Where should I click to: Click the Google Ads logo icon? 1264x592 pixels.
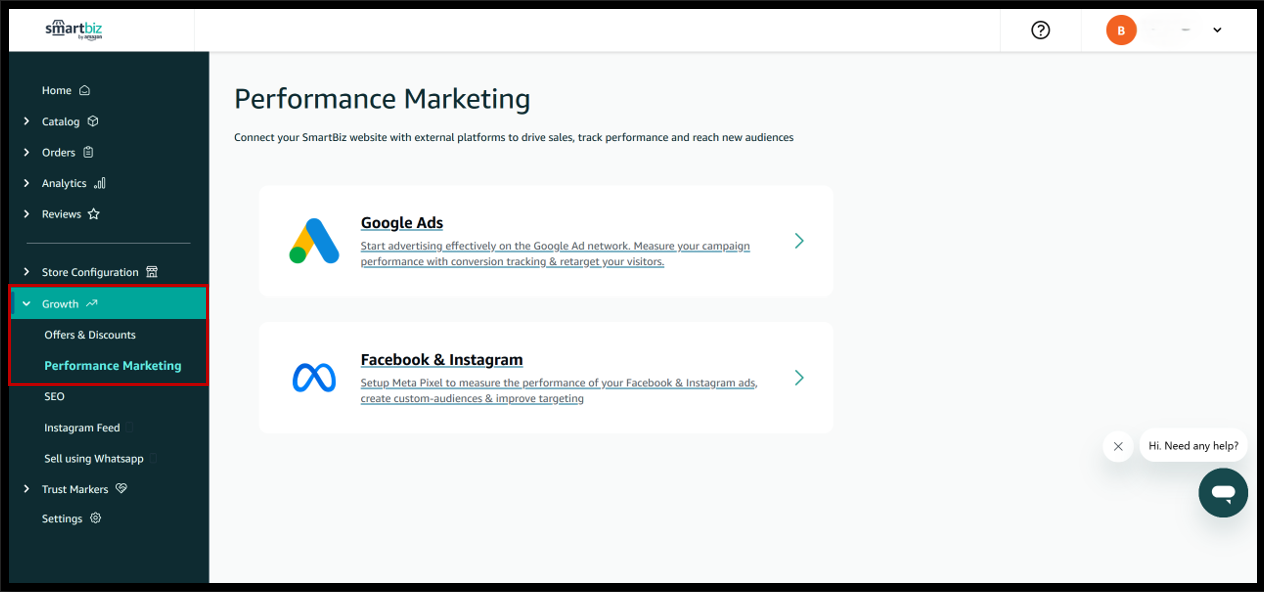[314, 241]
